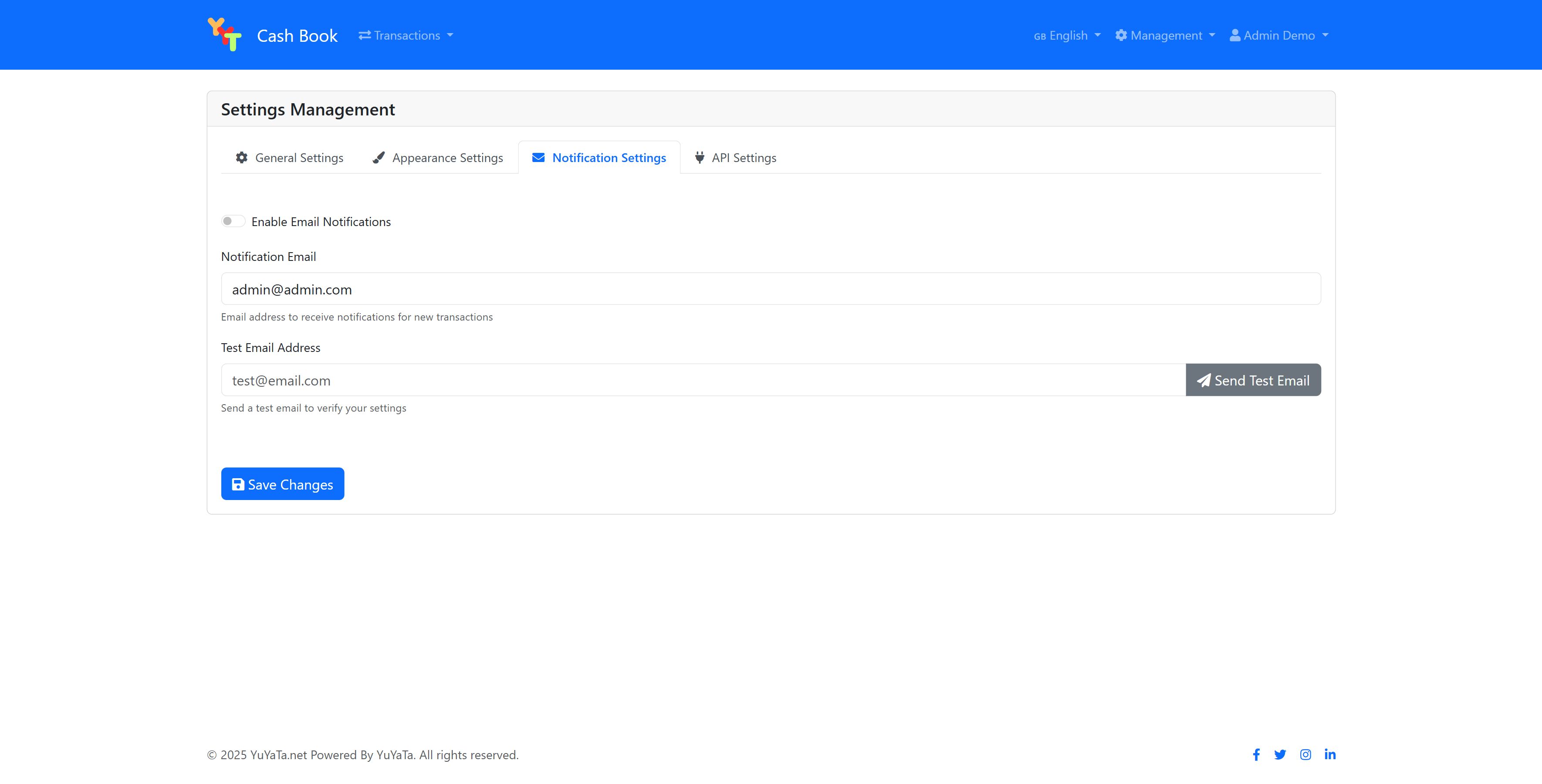Expand the Transactions dropdown menu
Viewport: 1542px width, 784px height.
[x=406, y=35]
